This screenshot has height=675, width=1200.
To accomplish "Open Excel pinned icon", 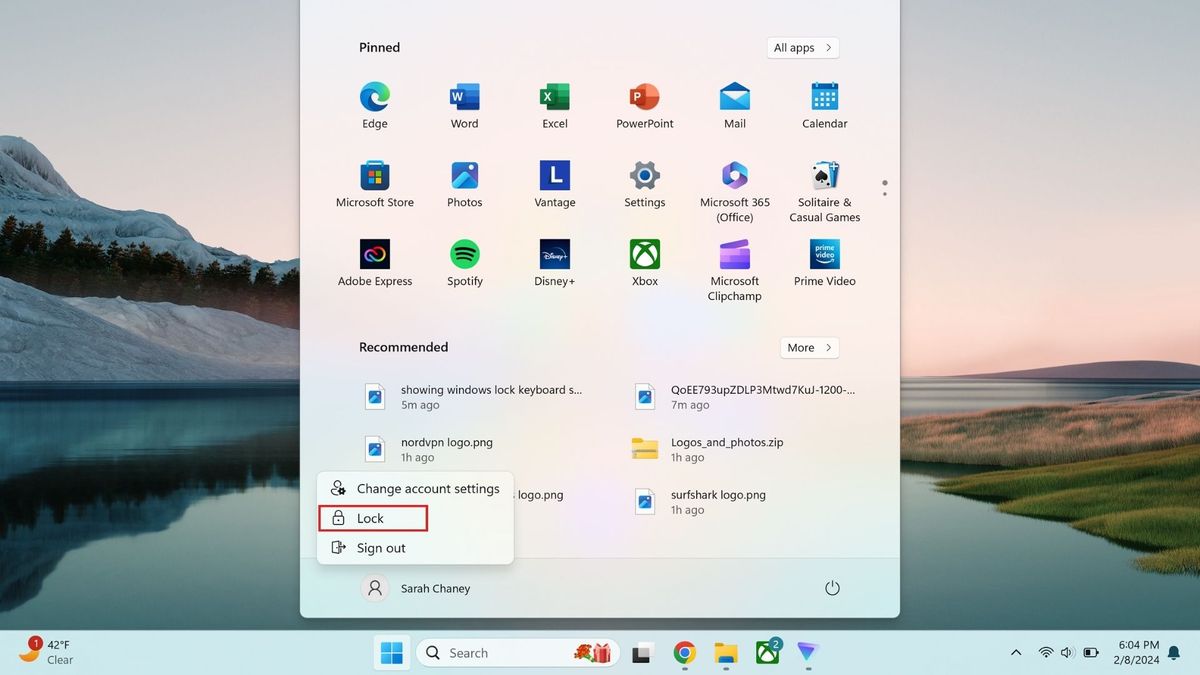I will click(x=554, y=100).
